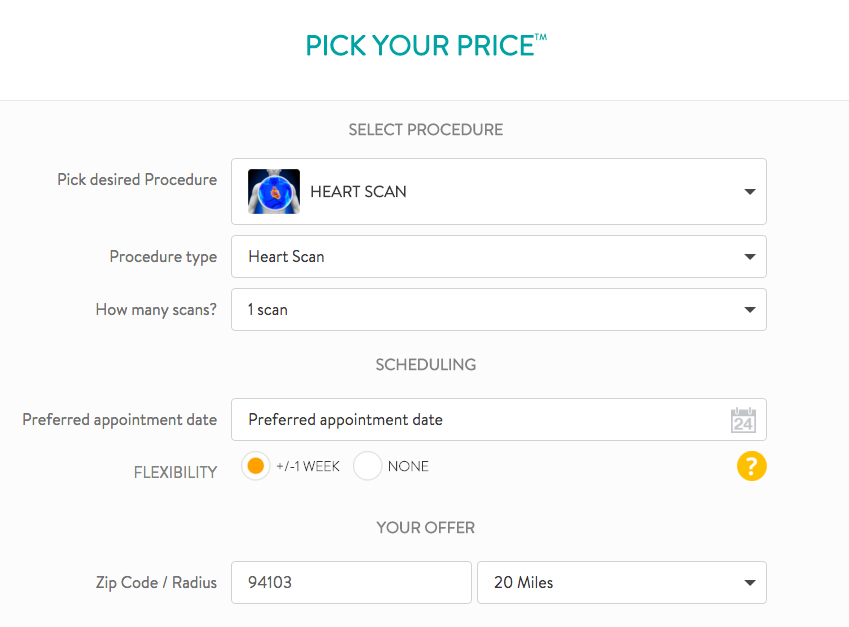The width and height of the screenshot is (849, 627).
Task: Click the Zip Code input field
Action: (x=351, y=583)
